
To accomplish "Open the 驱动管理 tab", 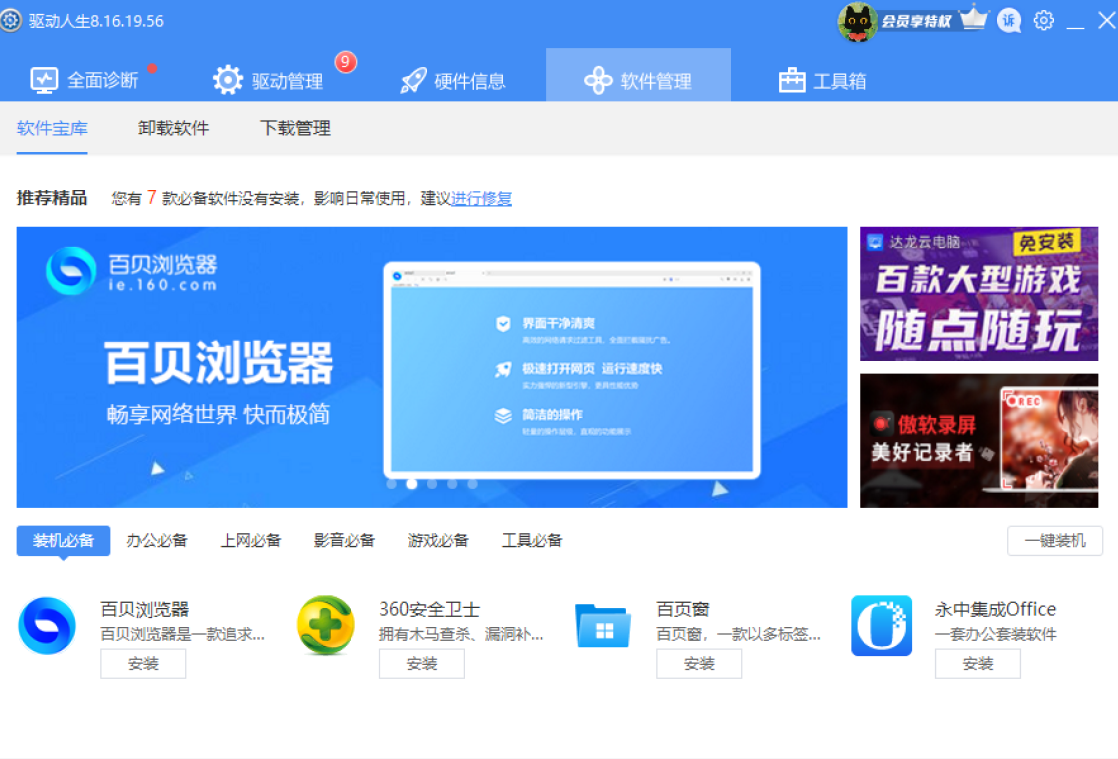I will pyautogui.click(x=270, y=80).
